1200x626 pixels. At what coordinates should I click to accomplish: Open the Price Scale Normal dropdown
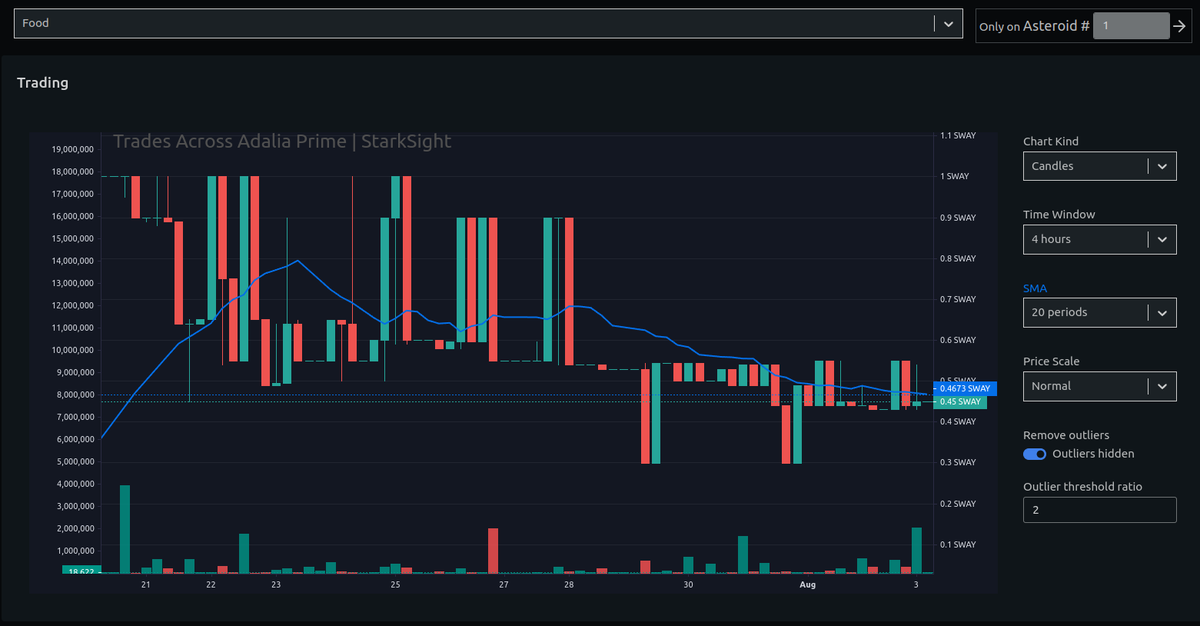pyautogui.click(x=1100, y=386)
